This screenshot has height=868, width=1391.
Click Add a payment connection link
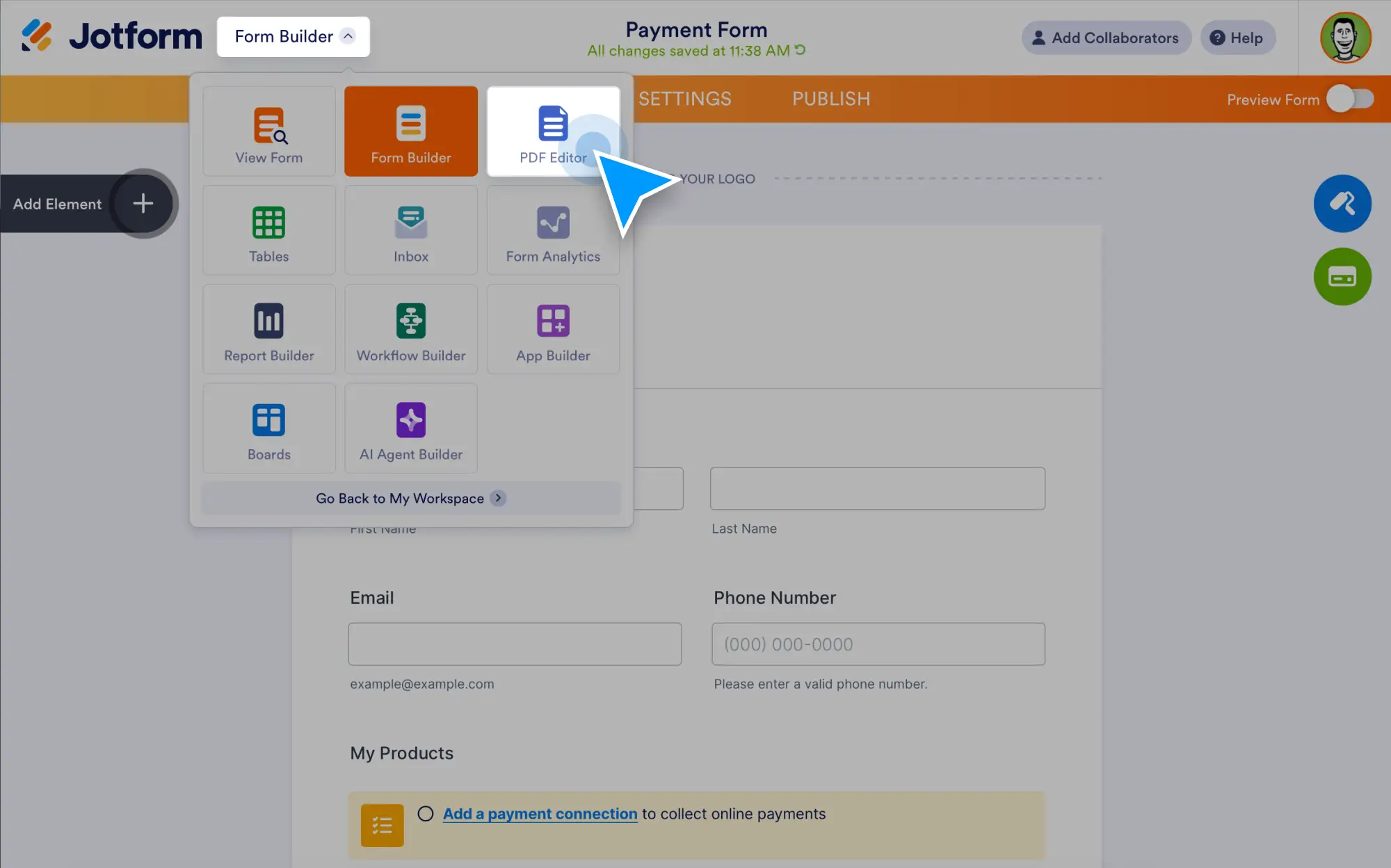(x=540, y=814)
